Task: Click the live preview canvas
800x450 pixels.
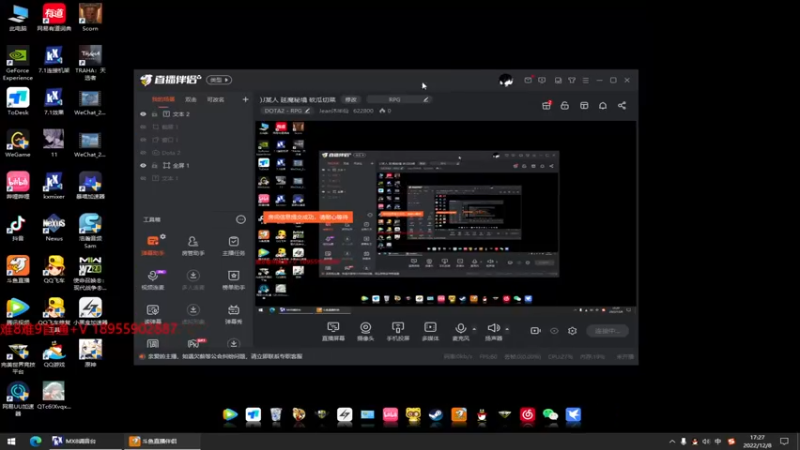Action: point(445,218)
